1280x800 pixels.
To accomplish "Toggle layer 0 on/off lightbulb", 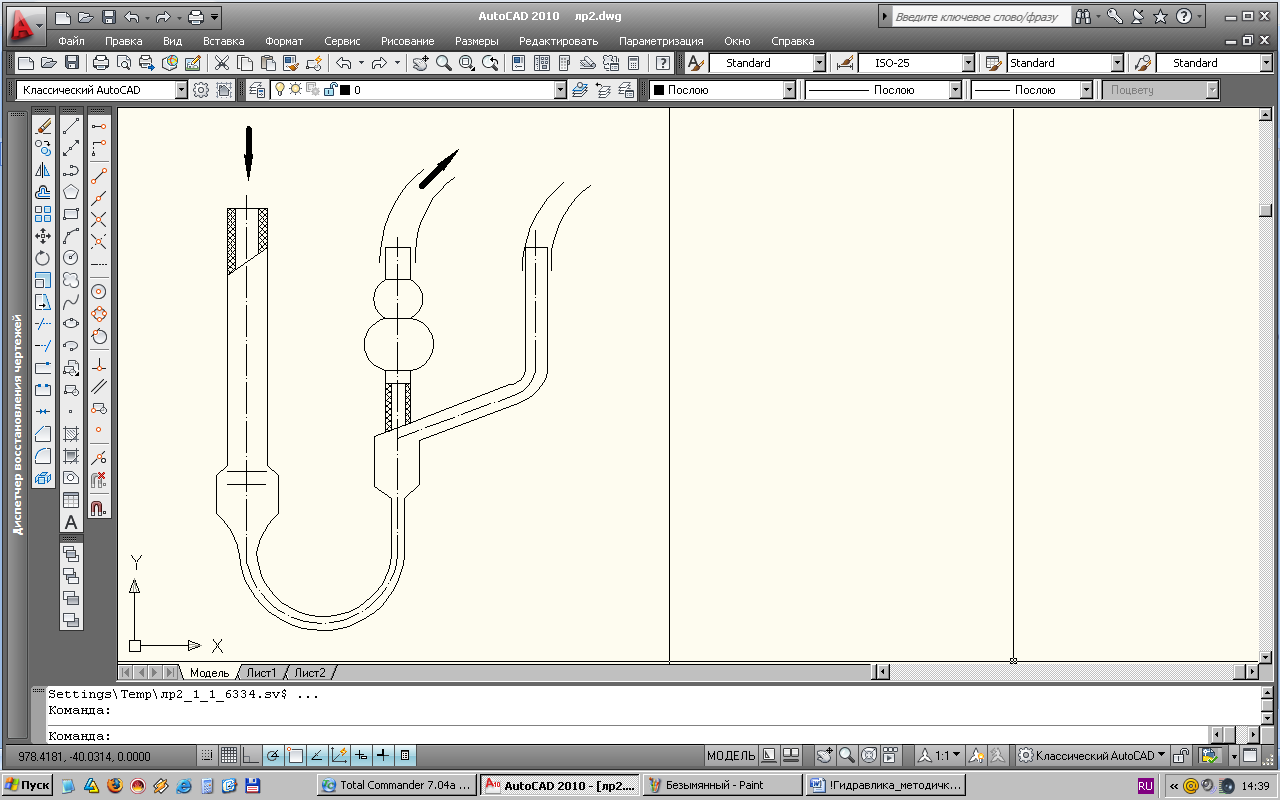I will [281, 90].
